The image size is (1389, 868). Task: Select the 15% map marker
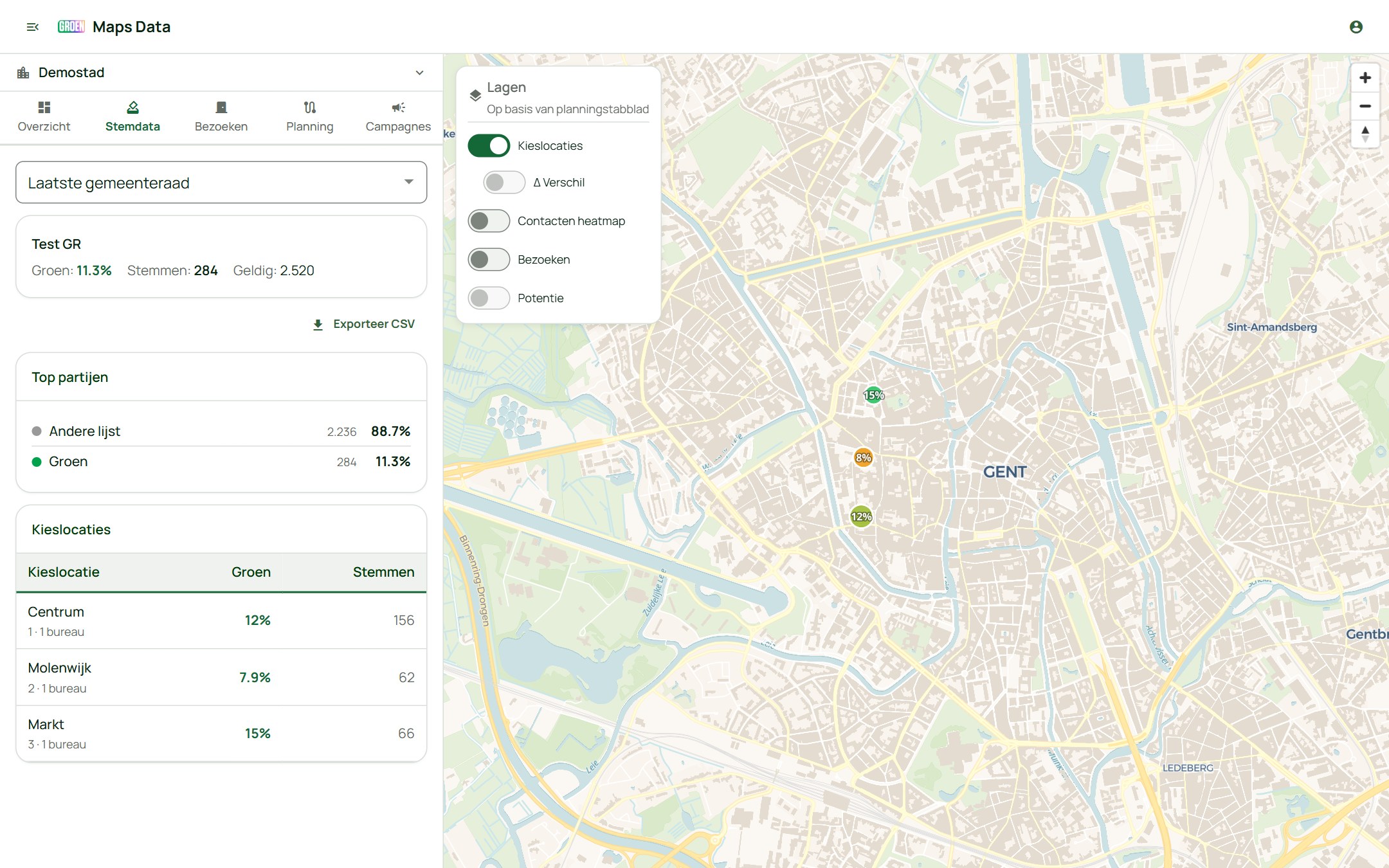click(x=873, y=395)
